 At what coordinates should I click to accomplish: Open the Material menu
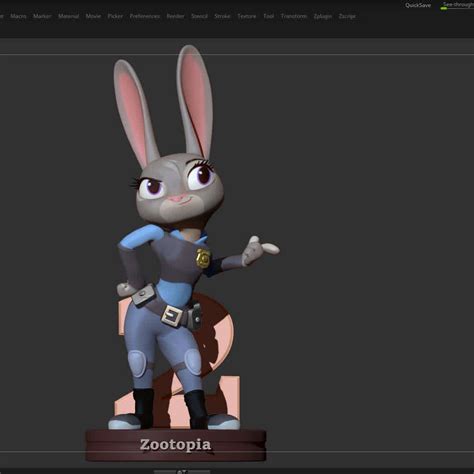(x=69, y=16)
